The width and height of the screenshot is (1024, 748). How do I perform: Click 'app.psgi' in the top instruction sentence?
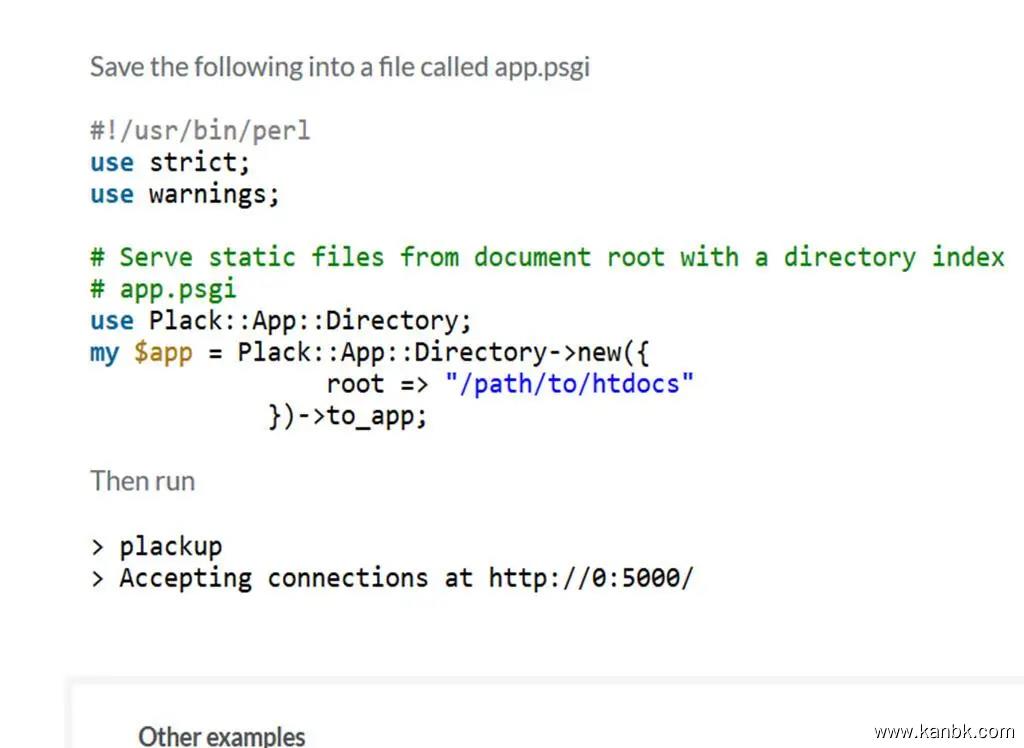point(542,67)
